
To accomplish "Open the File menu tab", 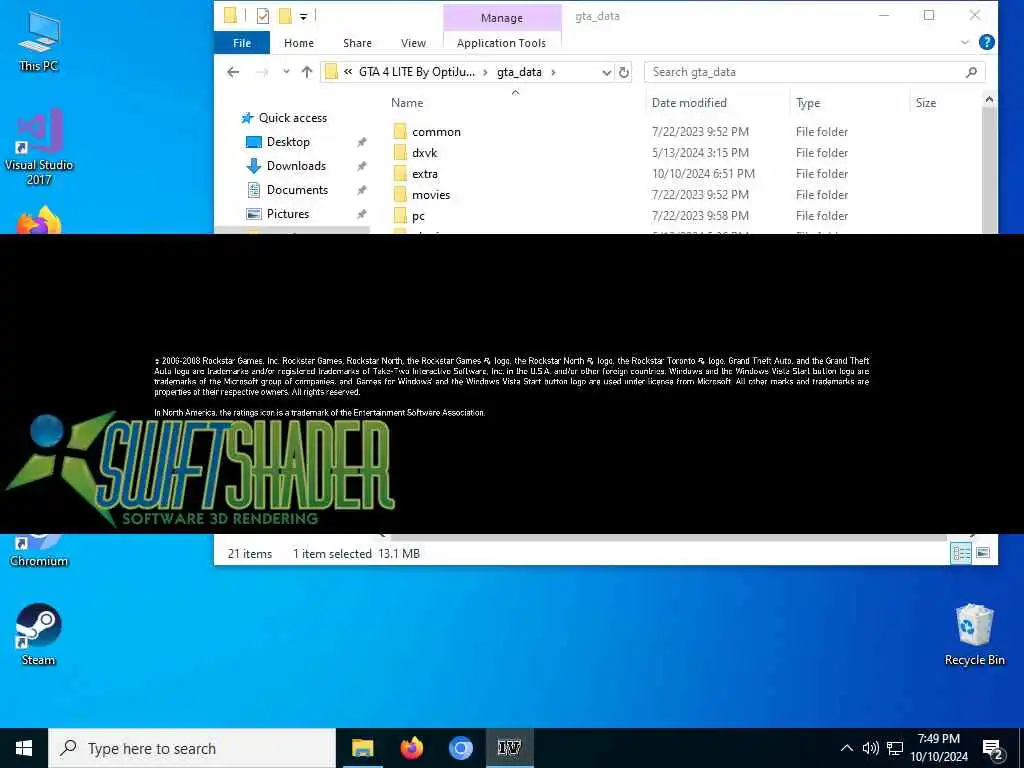I will coord(242,43).
